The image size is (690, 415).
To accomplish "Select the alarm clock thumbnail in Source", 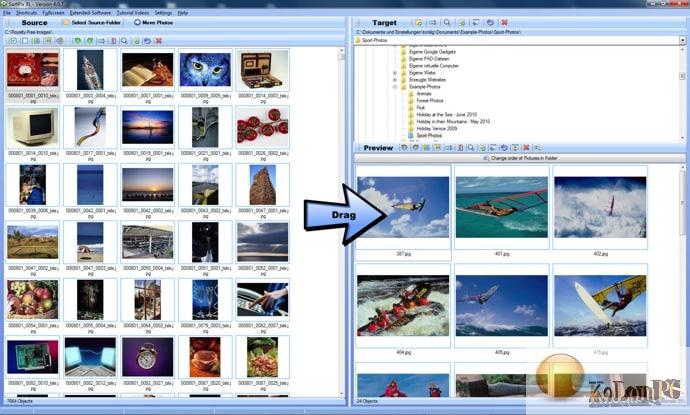I will coord(147,357).
